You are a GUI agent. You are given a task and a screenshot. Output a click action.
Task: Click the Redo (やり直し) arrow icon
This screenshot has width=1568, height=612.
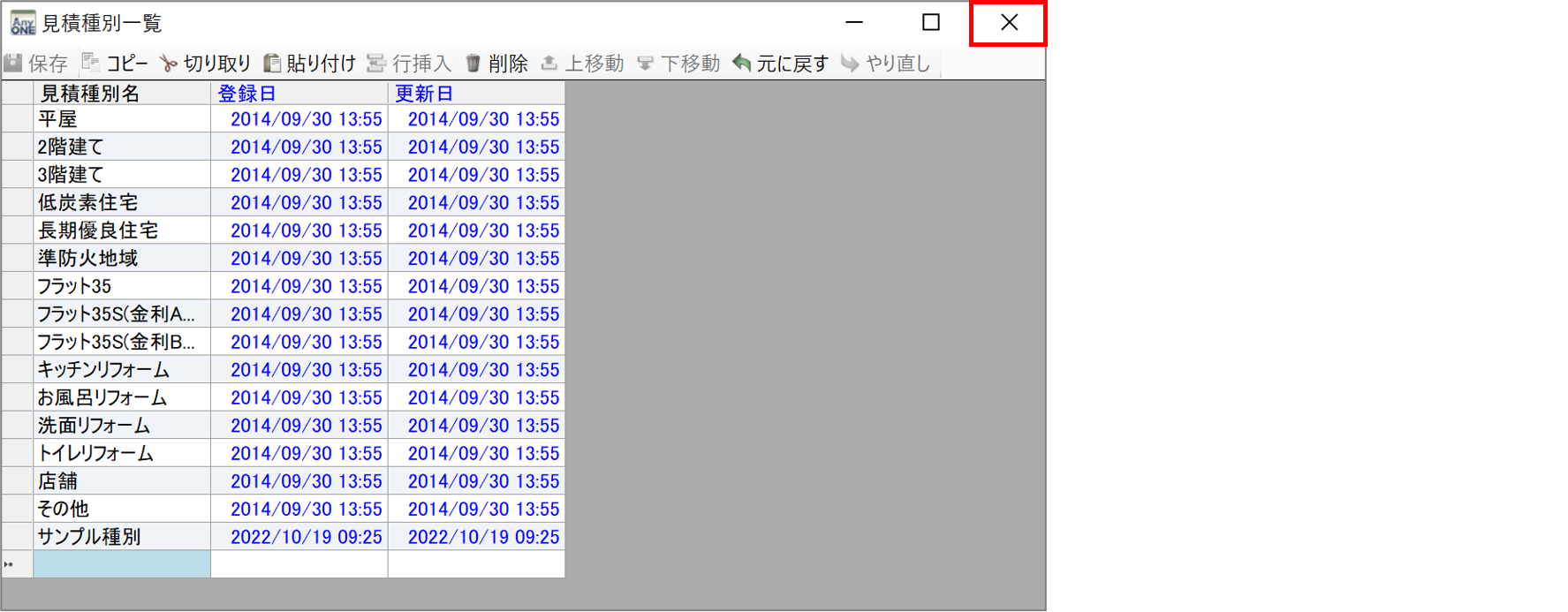click(x=850, y=64)
